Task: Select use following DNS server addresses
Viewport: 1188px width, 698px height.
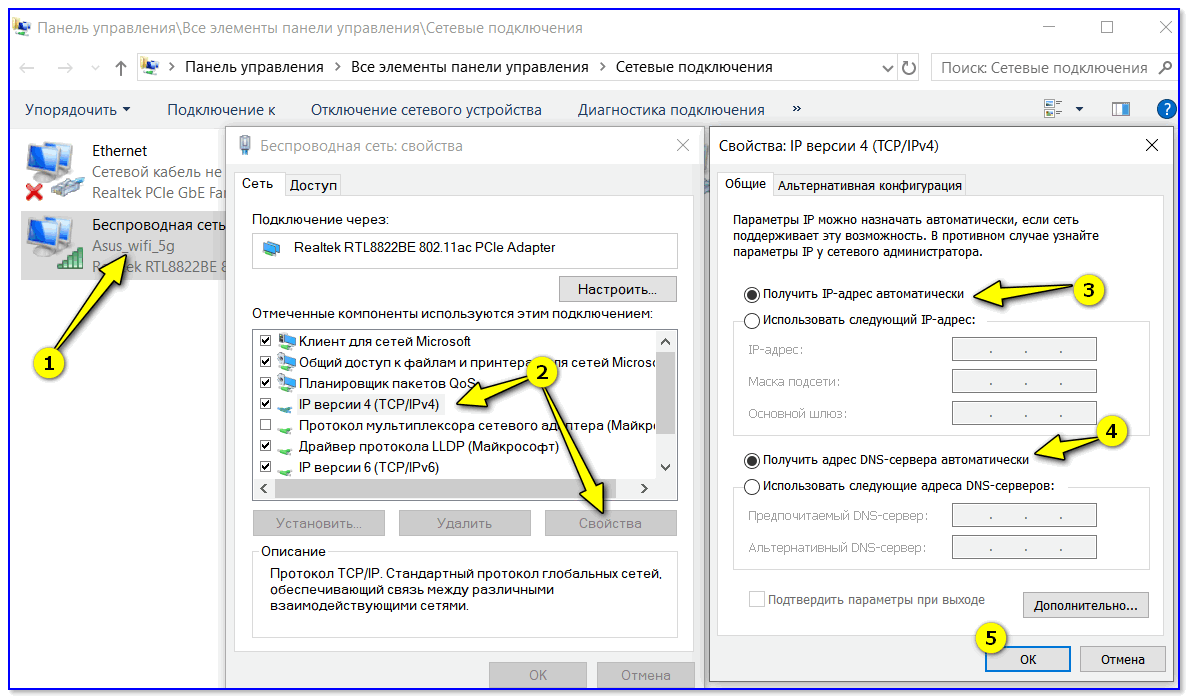Action: (x=752, y=487)
